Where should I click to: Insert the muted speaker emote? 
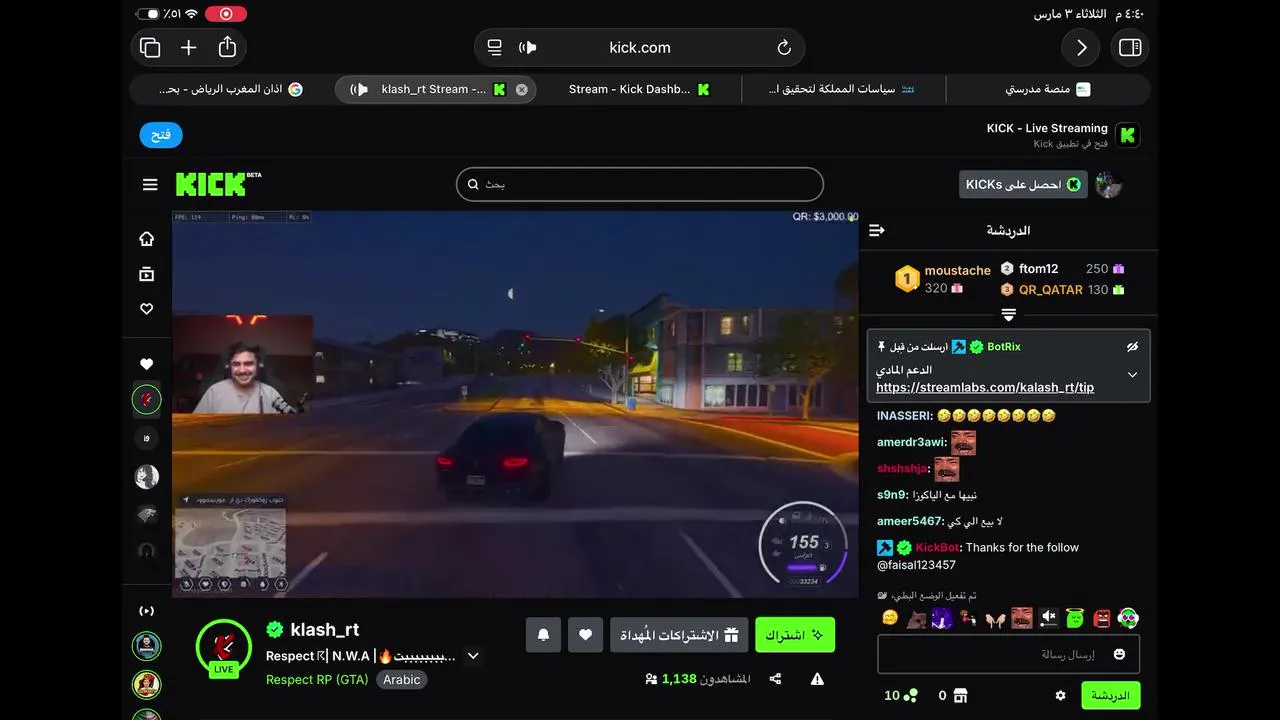(1048, 618)
